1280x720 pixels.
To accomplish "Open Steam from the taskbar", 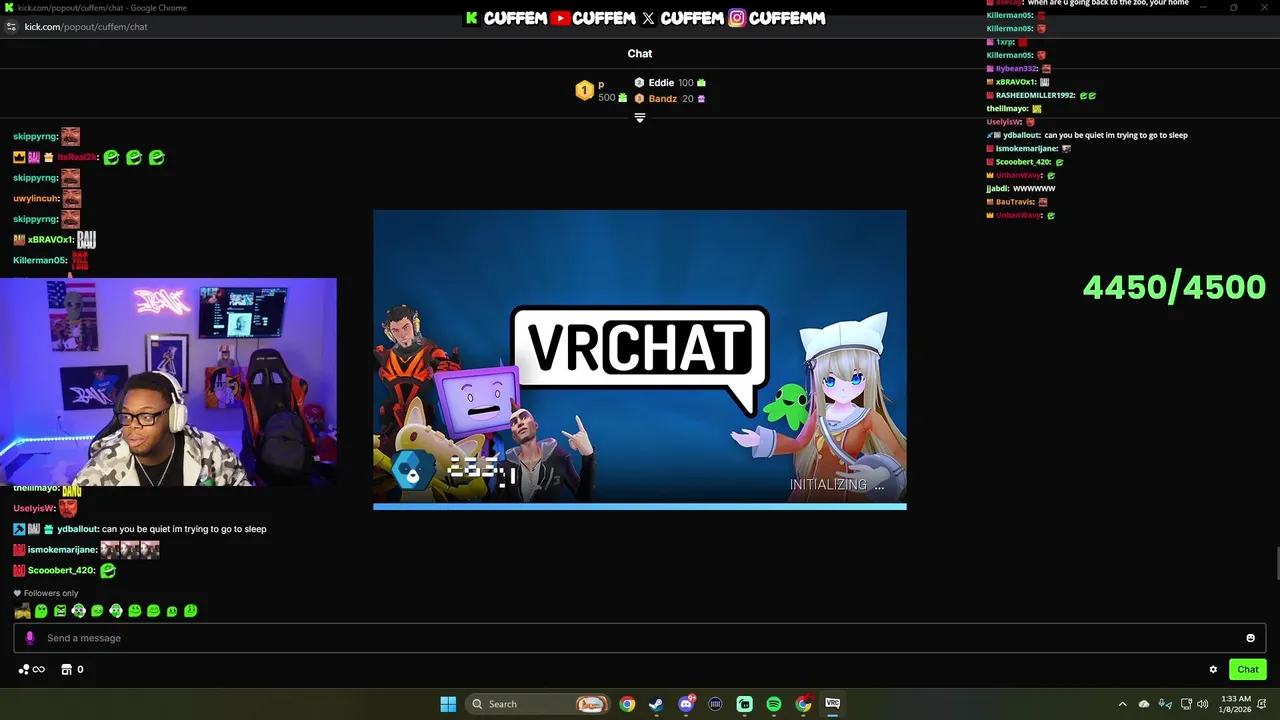I will click(x=656, y=704).
